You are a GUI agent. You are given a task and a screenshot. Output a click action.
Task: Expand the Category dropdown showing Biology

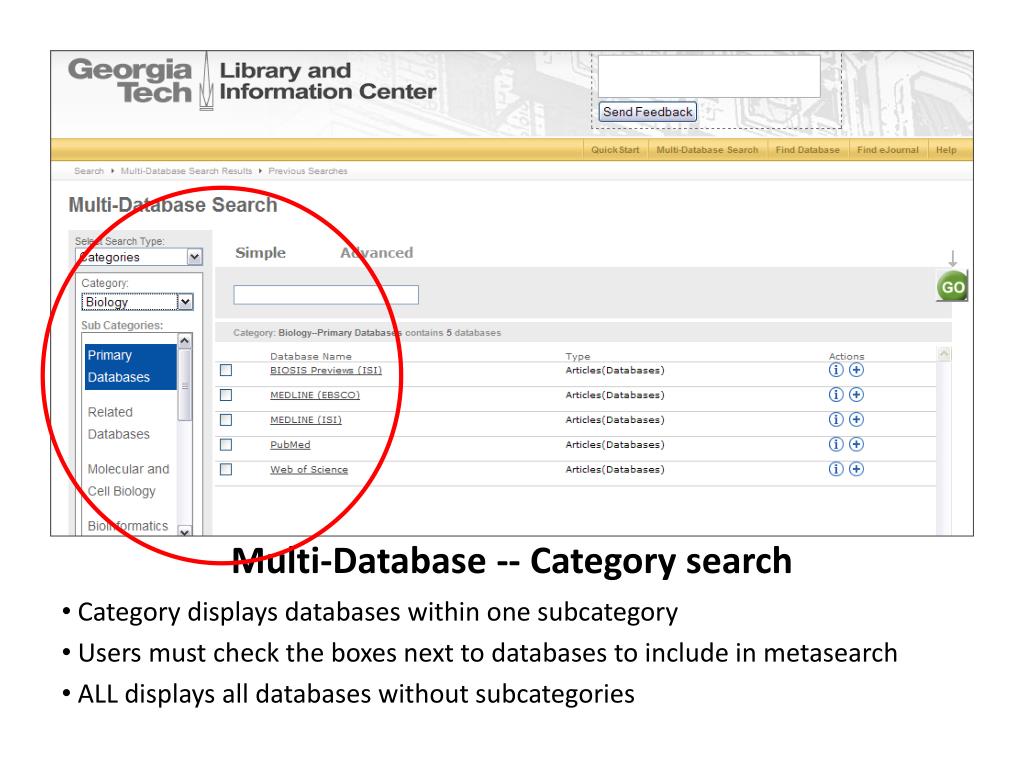[x=137, y=302]
